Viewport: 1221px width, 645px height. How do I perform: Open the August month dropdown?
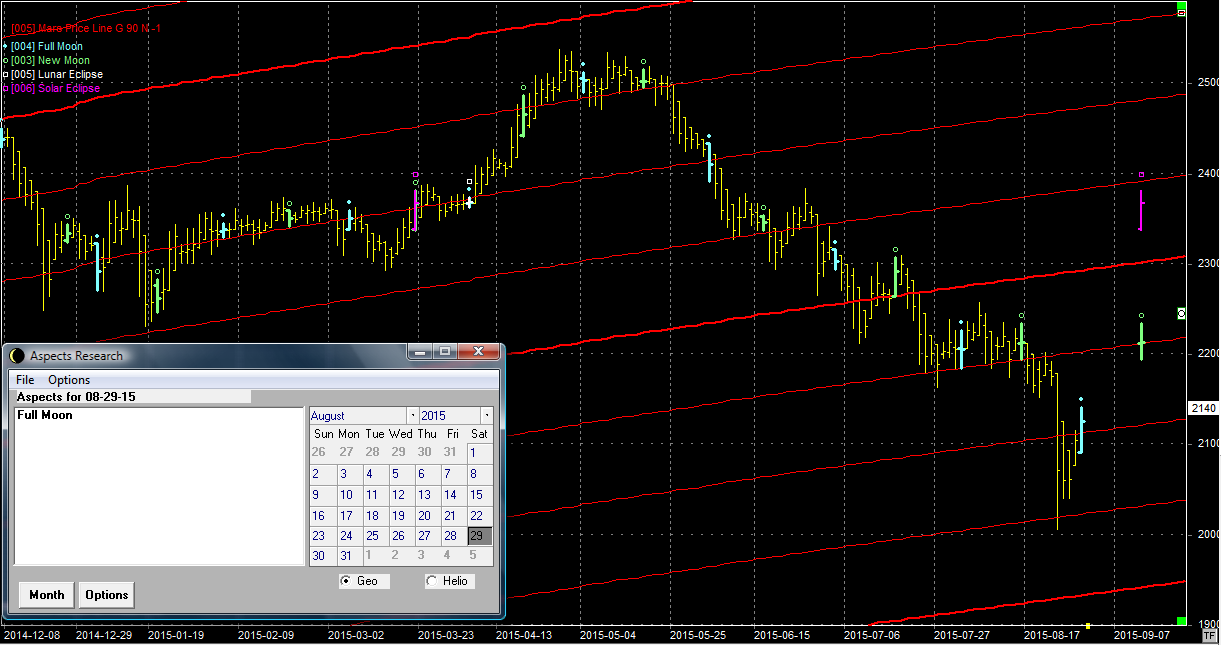click(412, 415)
